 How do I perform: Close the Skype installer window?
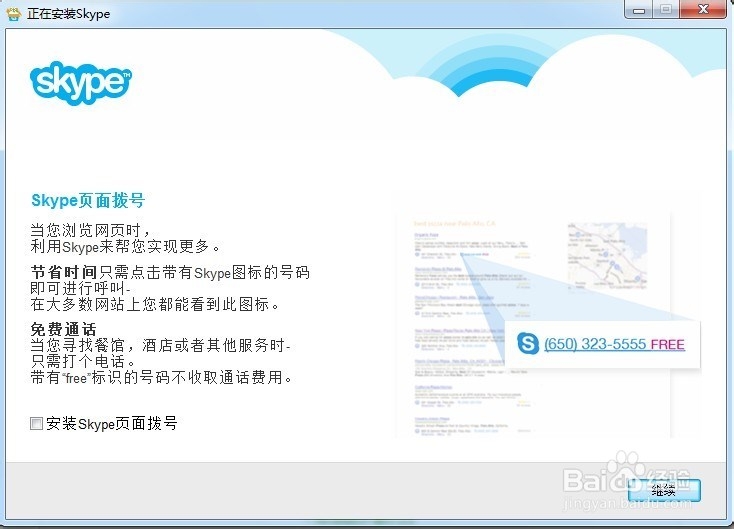pos(703,10)
